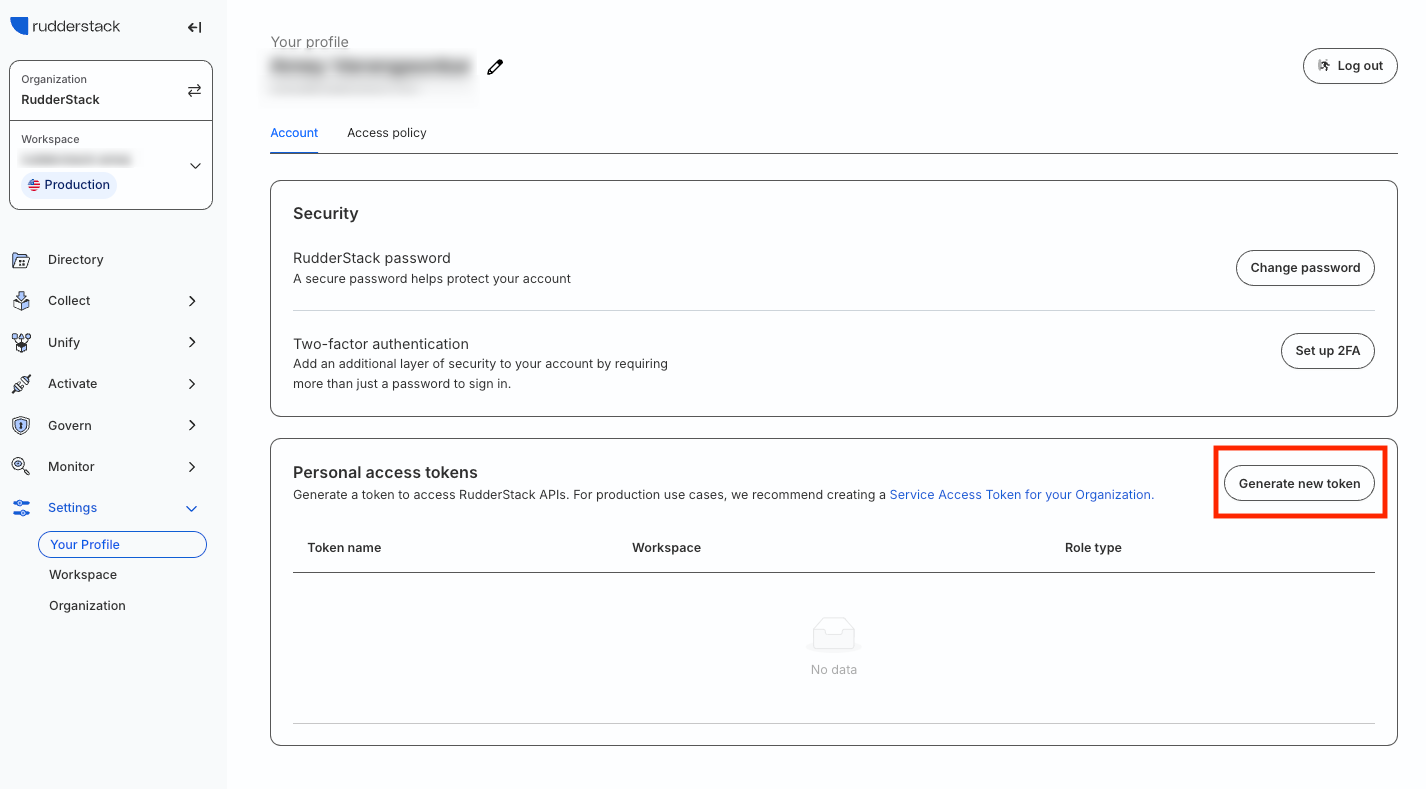This screenshot has width=1426, height=789.
Task: Click the Token name column header
Action: pos(344,548)
